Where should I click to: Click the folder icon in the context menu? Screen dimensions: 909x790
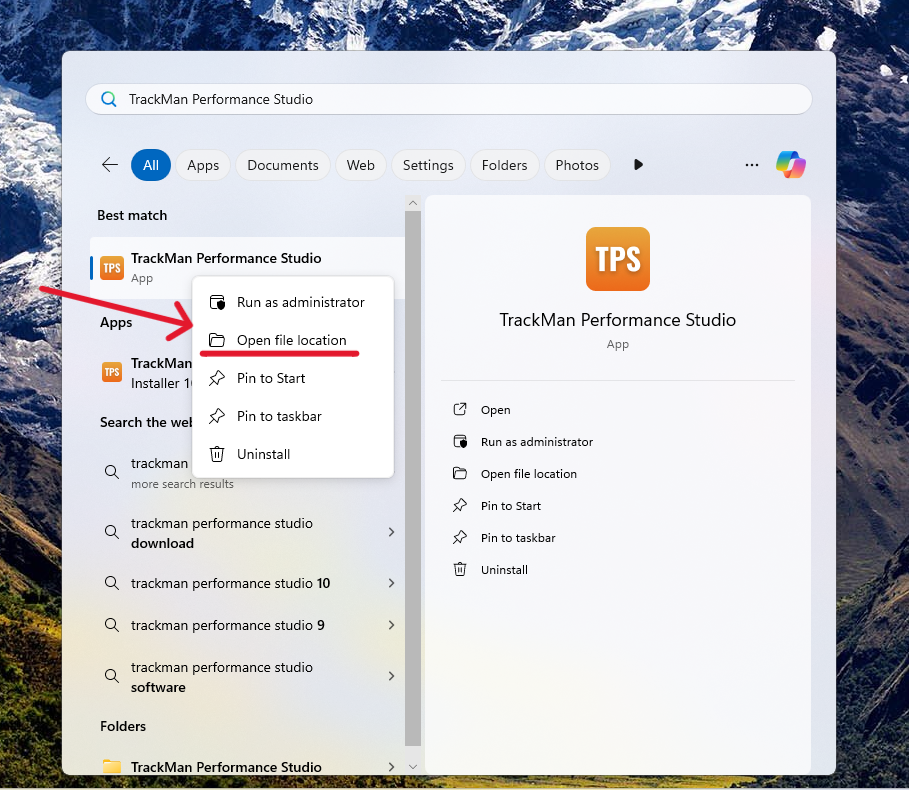click(x=217, y=340)
